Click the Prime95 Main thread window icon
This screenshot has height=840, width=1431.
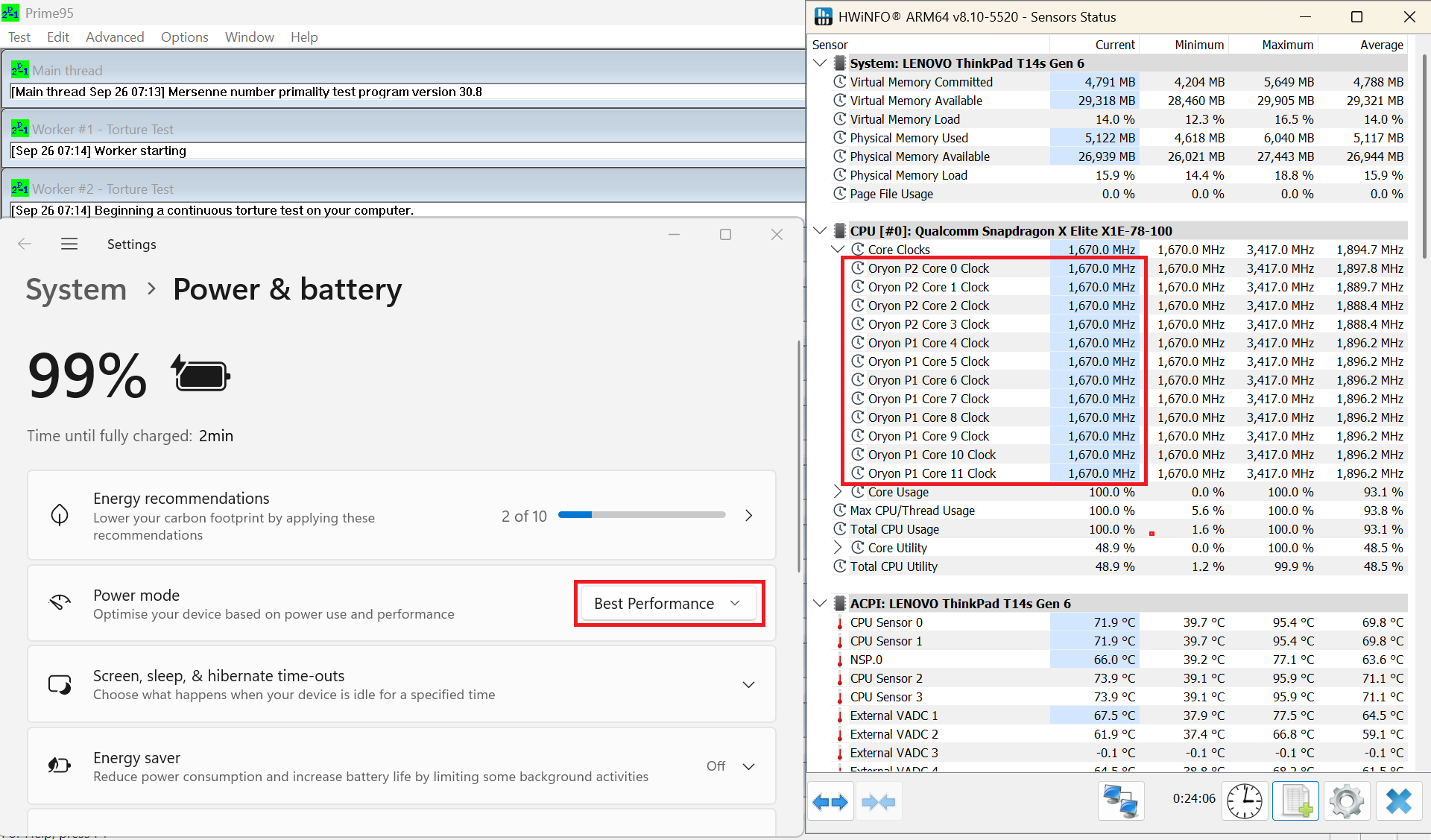20,70
